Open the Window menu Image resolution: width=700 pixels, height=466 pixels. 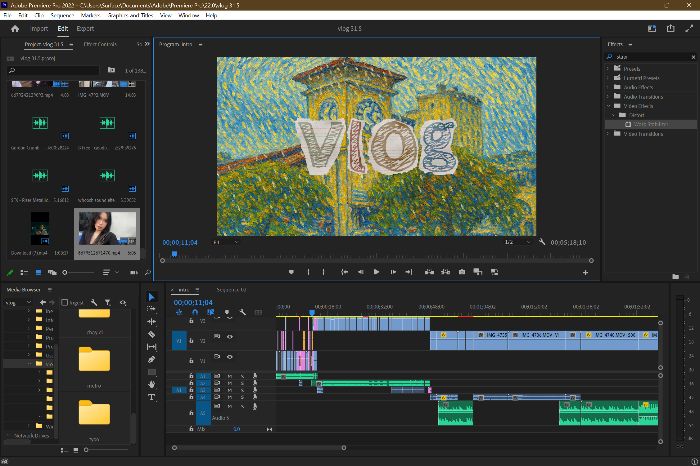[188, 15]
